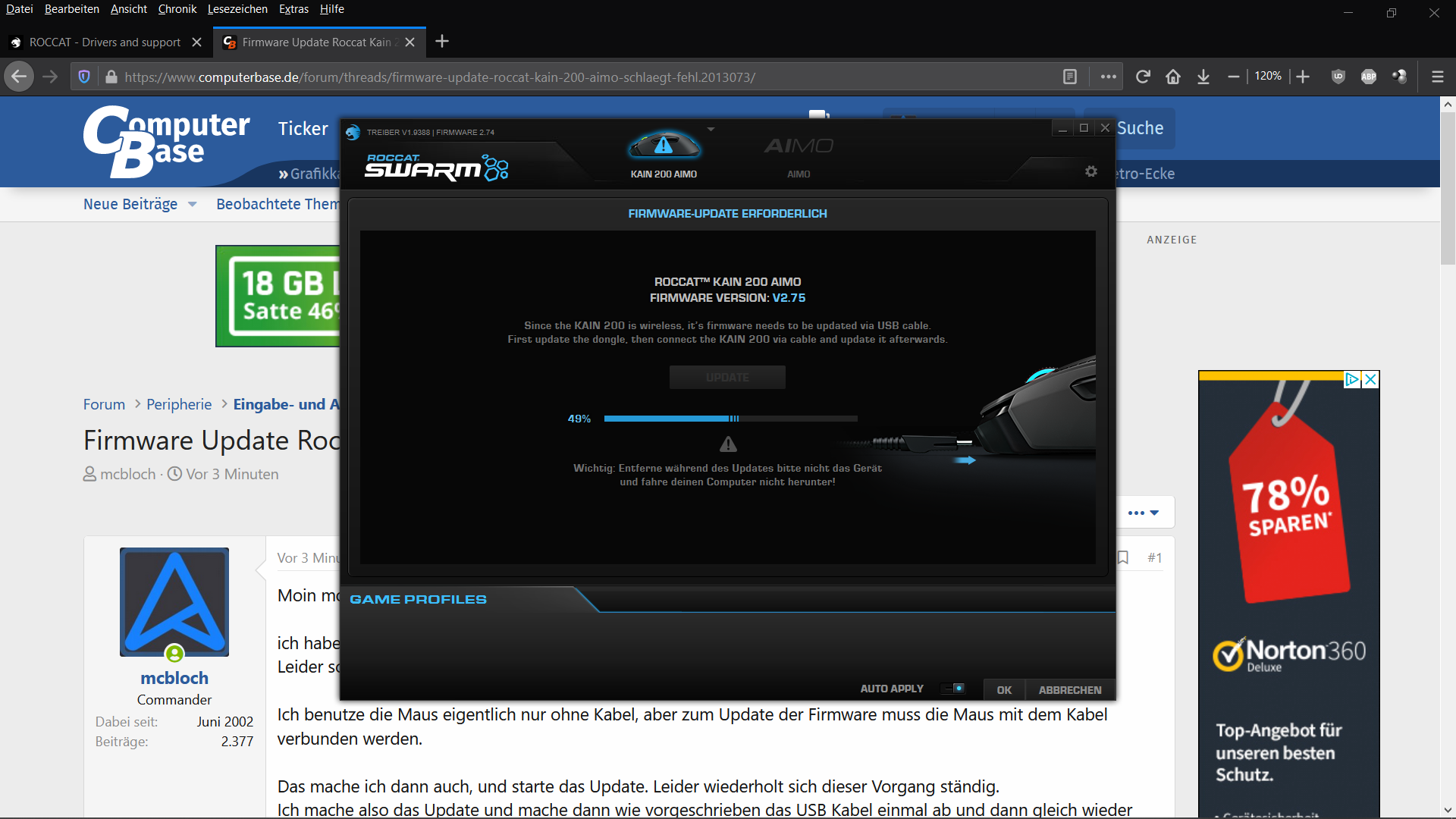Open the Lesezeichen menu
This screenshot has width=1456, height=819.
pos(237,9)
